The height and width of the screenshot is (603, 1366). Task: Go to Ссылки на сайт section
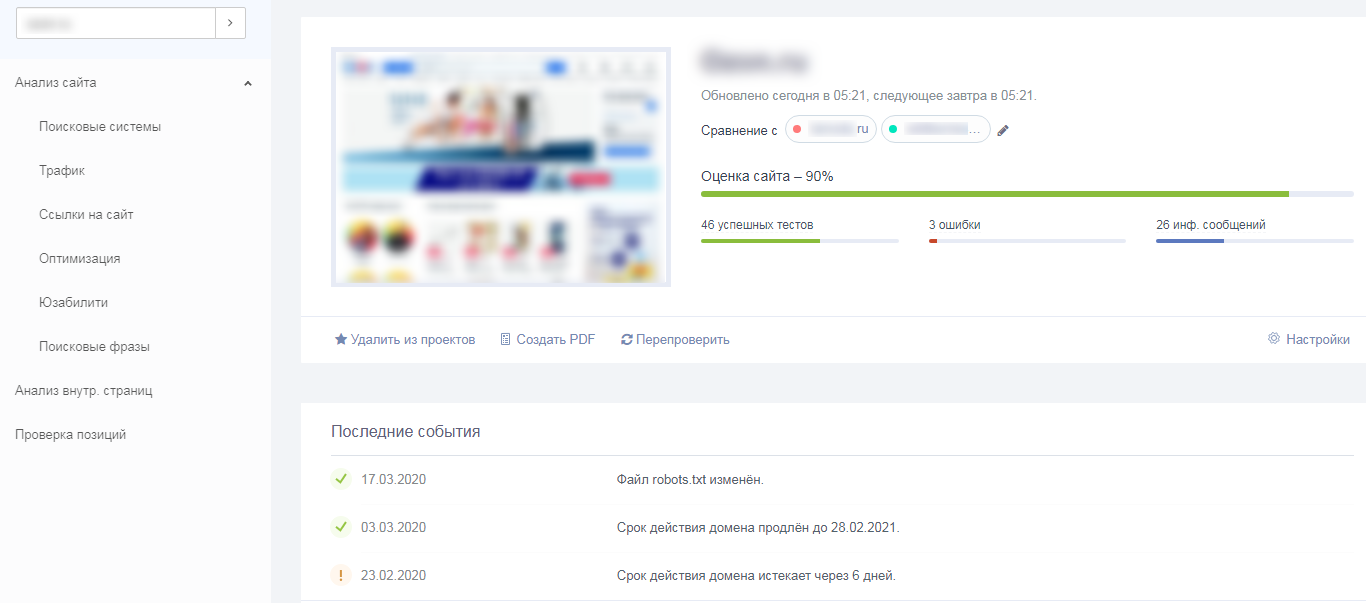[x=86, y=215]
